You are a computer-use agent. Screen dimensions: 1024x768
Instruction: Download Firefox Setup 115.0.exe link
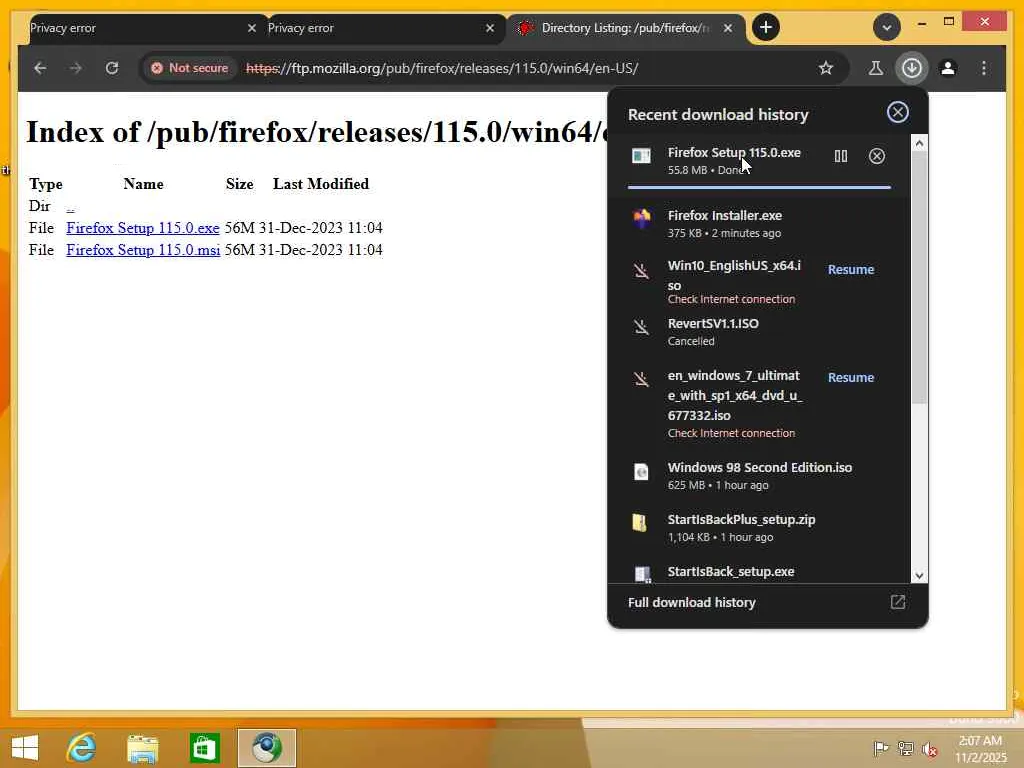click(142, 228)
